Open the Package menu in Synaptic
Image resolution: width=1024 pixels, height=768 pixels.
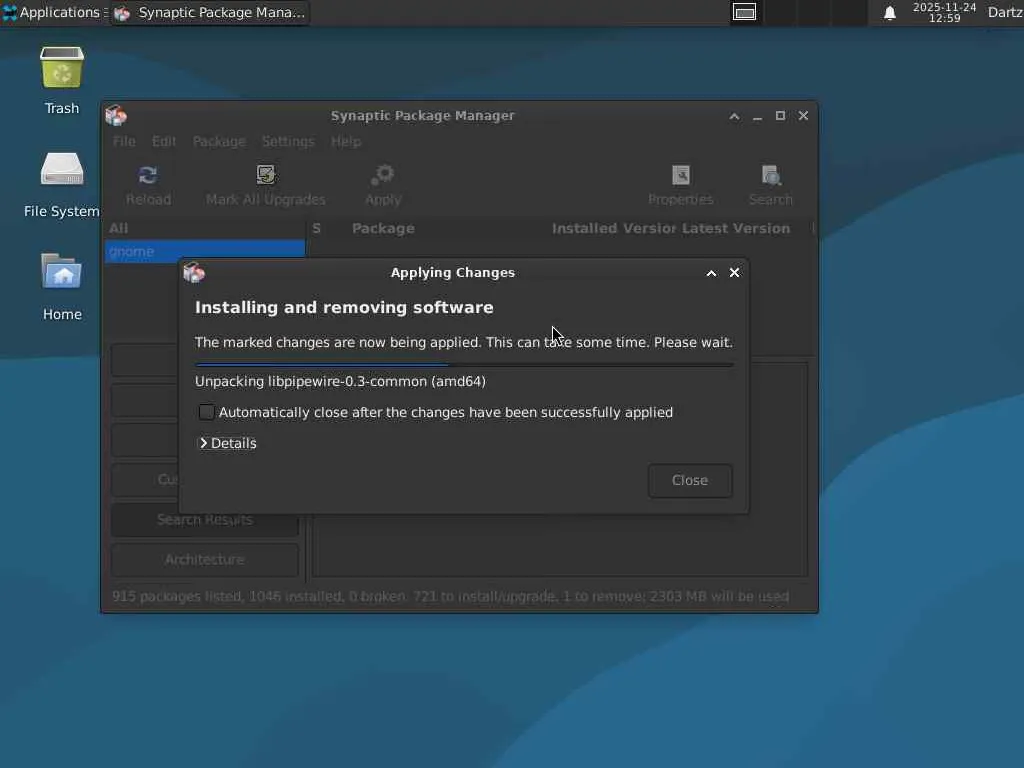point(219,141)
